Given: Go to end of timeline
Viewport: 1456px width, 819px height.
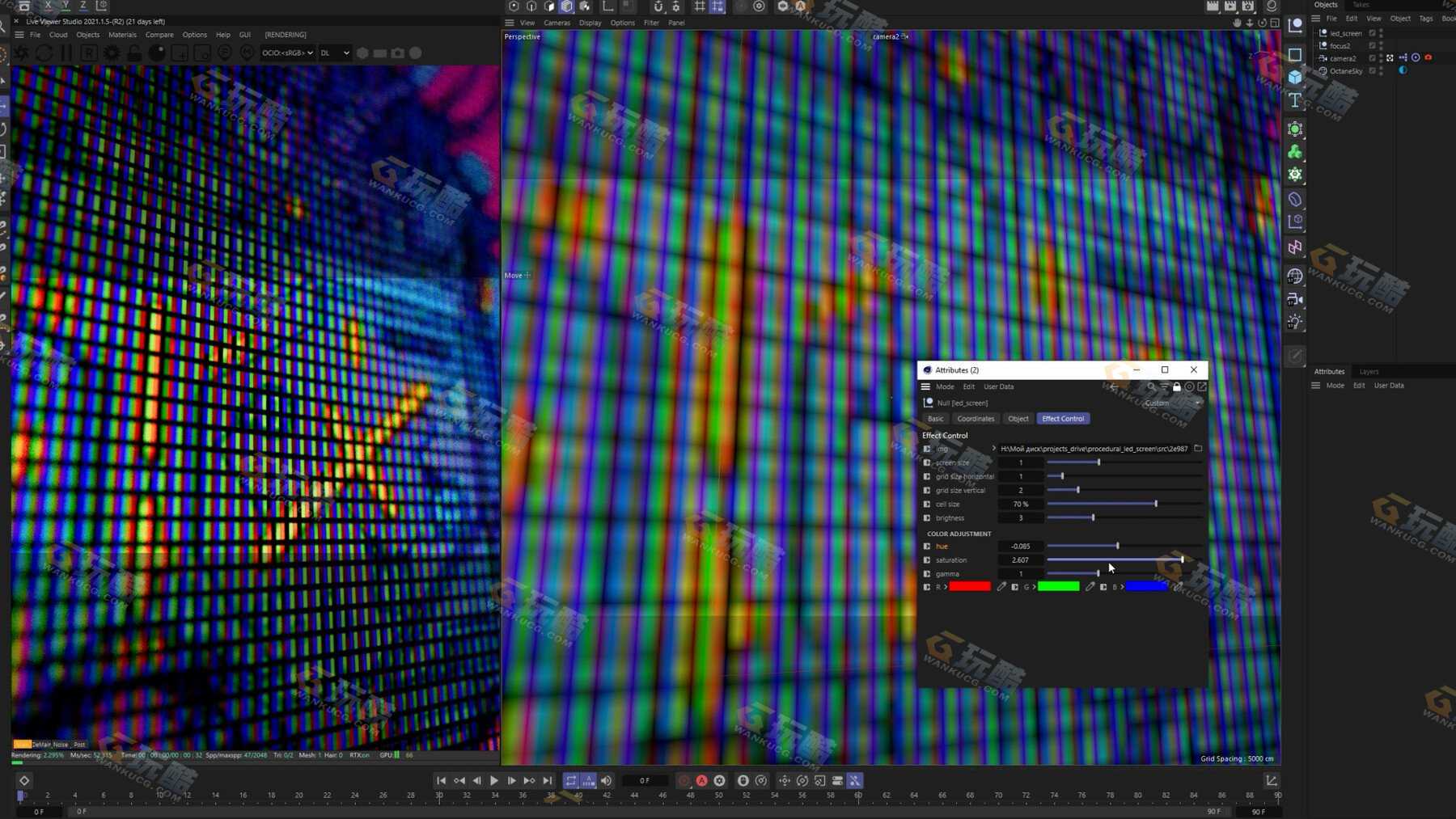Looking at the screenshot, I should [548, 780].
